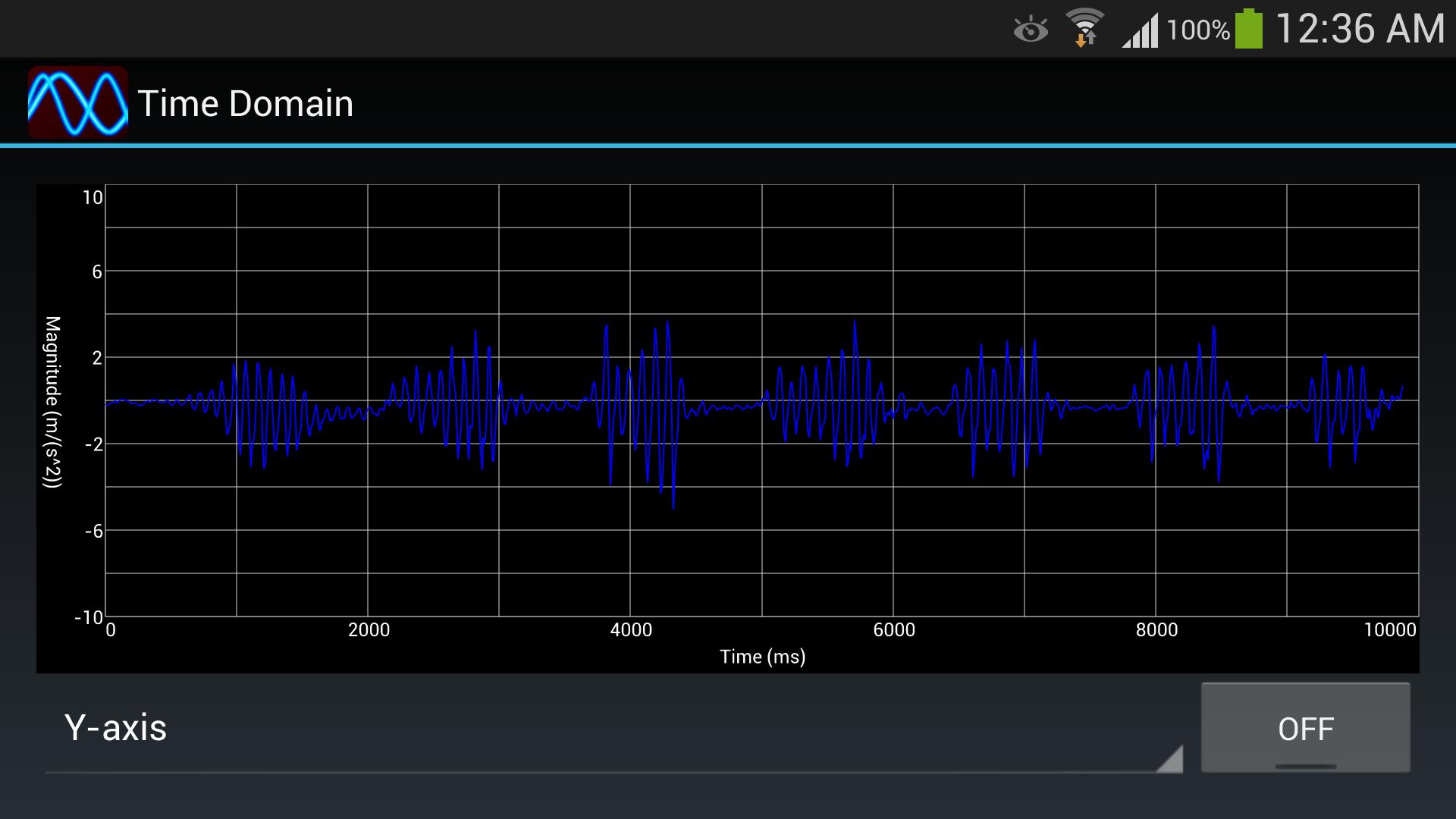Tap the sine wave app icon on action bar
1456x819 pixels.
(78, 102)
